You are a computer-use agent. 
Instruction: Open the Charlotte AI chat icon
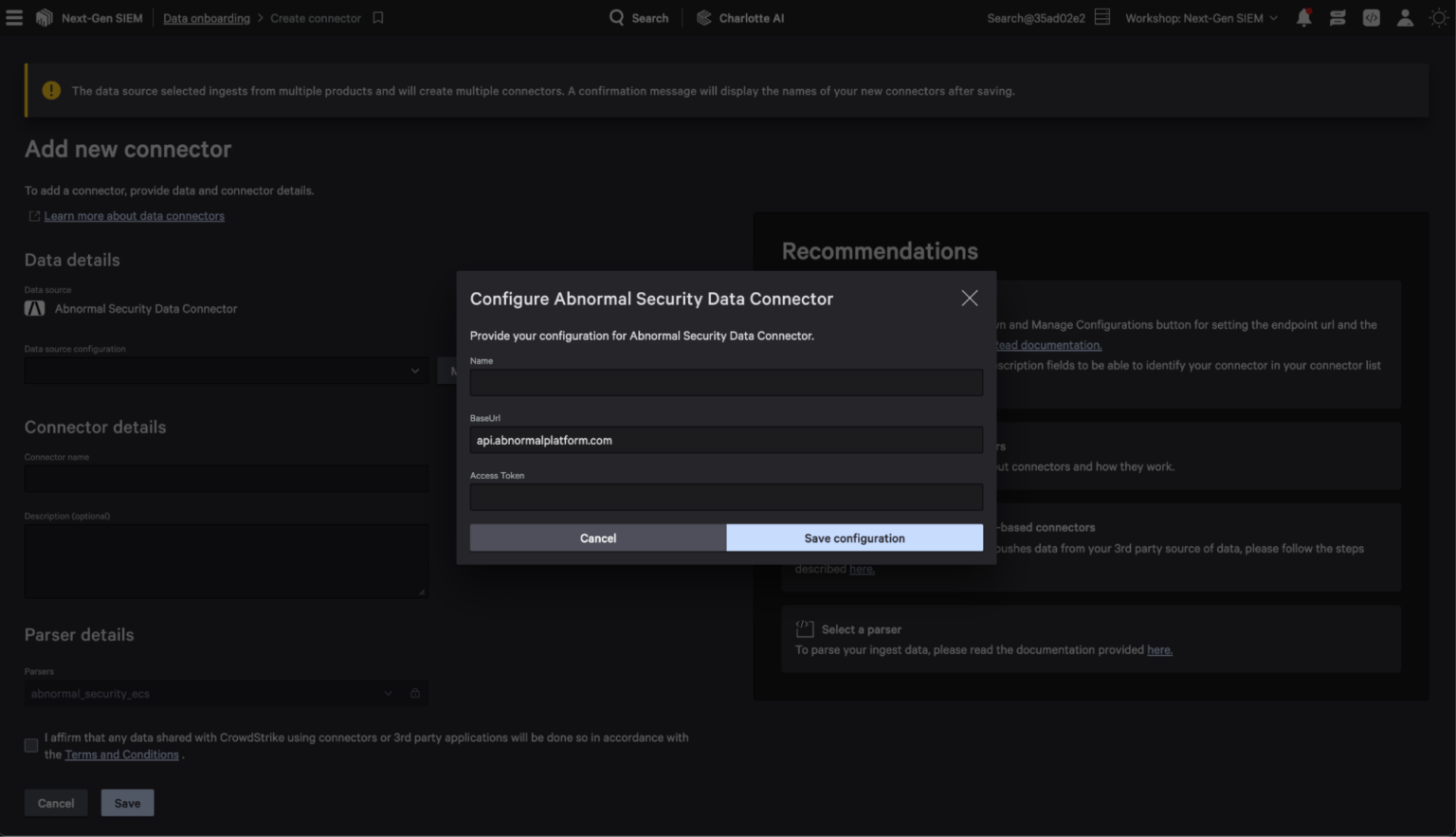coord(1338,17)
